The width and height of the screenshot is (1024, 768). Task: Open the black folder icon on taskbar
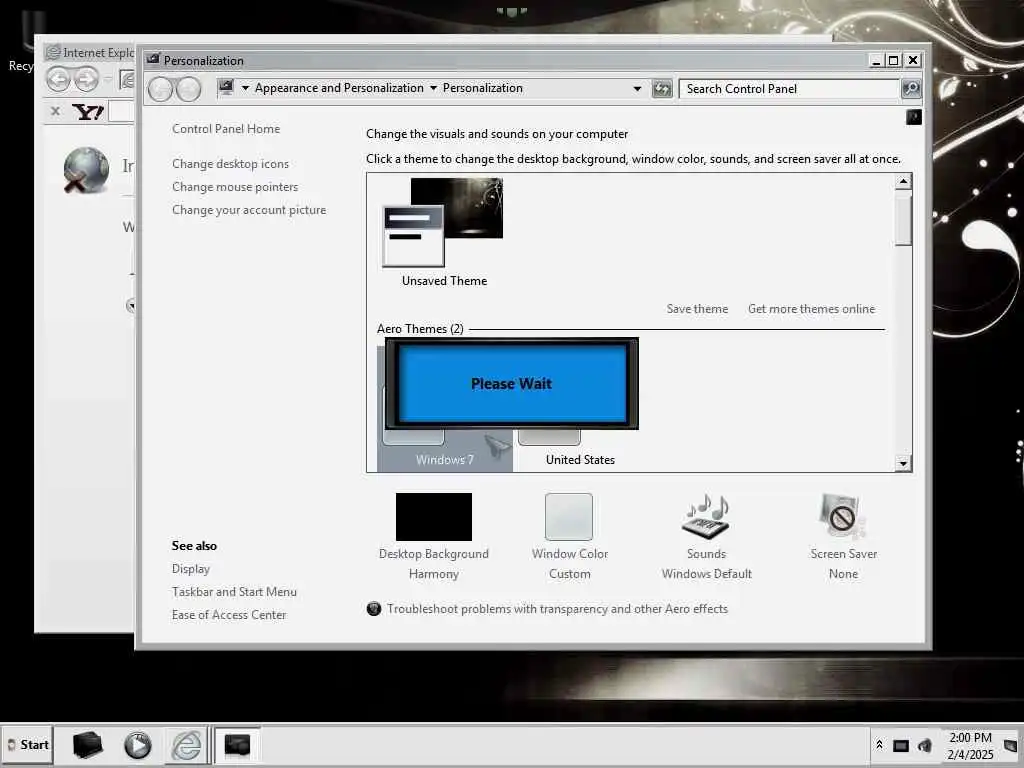coord(88,744)
